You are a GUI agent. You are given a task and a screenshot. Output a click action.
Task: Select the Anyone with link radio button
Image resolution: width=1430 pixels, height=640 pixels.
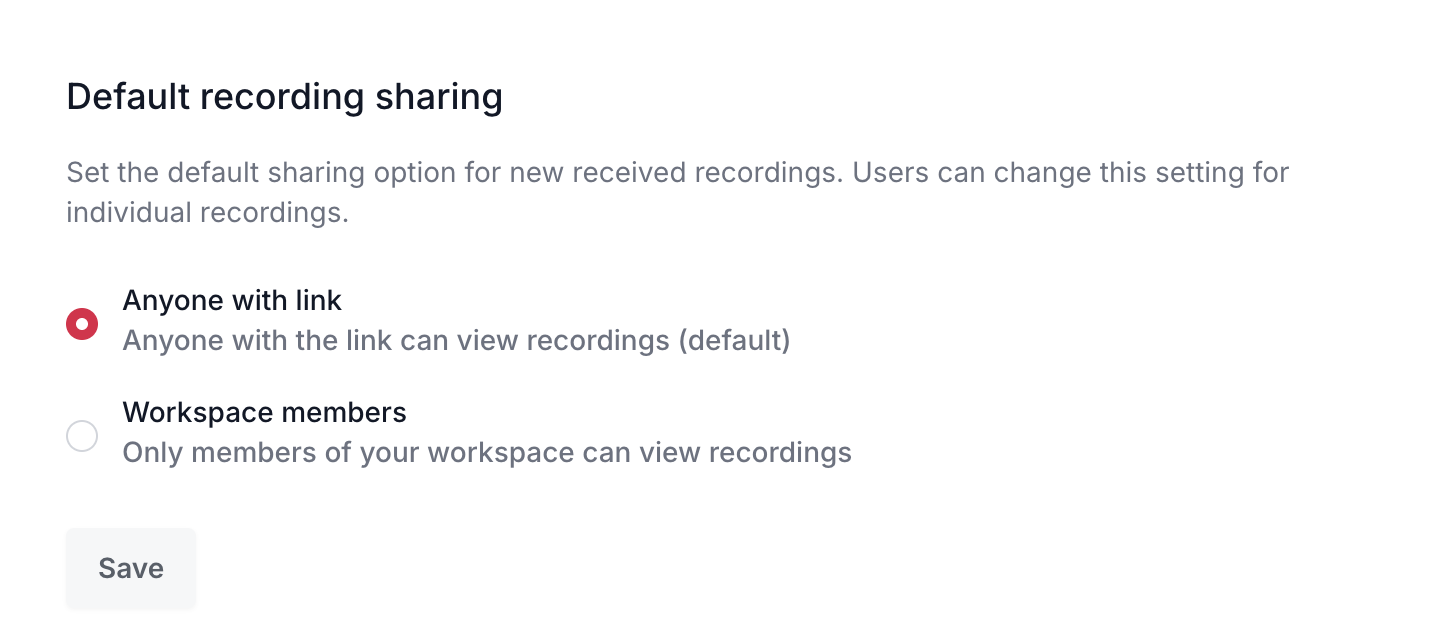[x=82, y=324]
